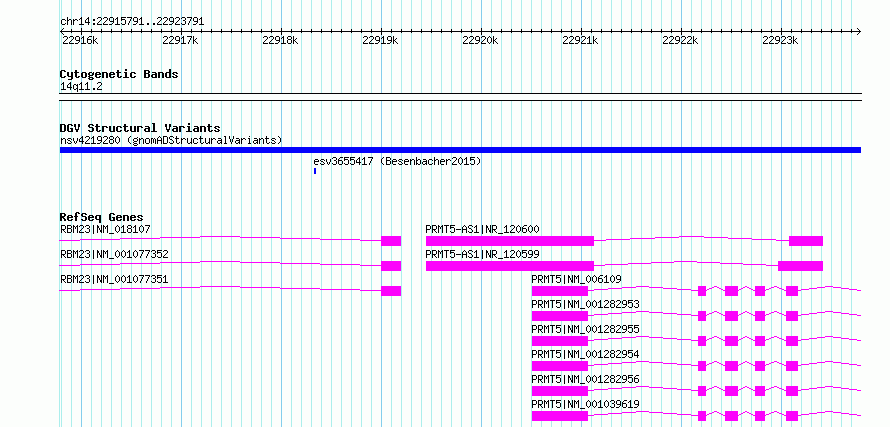Open PRMT5|NM_001282954 transcript label
This screenshot has height=427, width=890.
pos(585,354)
